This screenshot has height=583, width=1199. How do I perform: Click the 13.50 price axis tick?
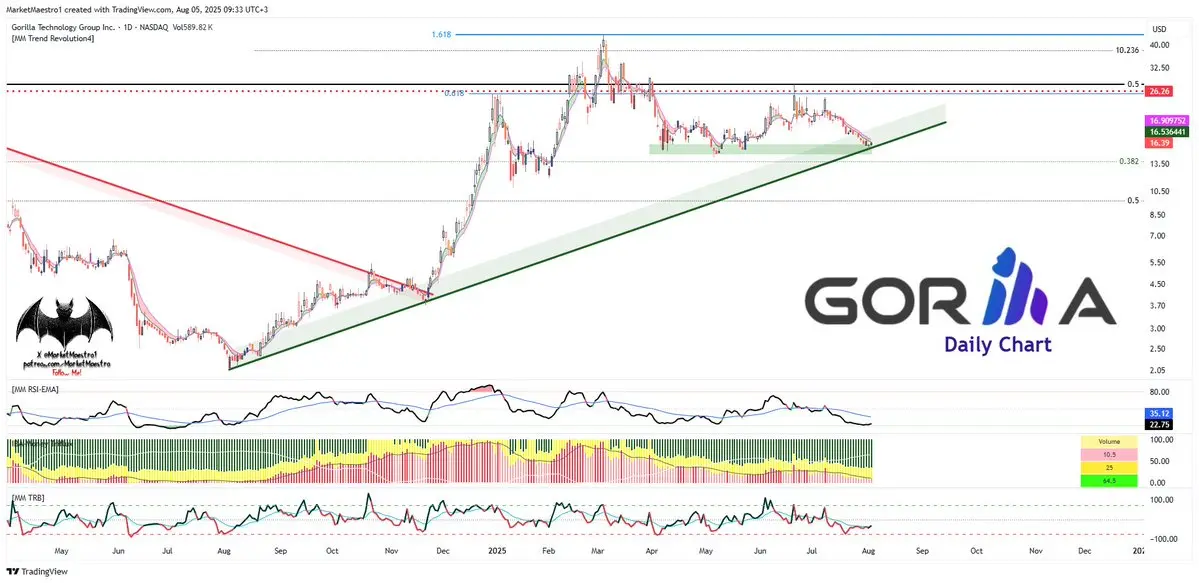[1159, 164]
